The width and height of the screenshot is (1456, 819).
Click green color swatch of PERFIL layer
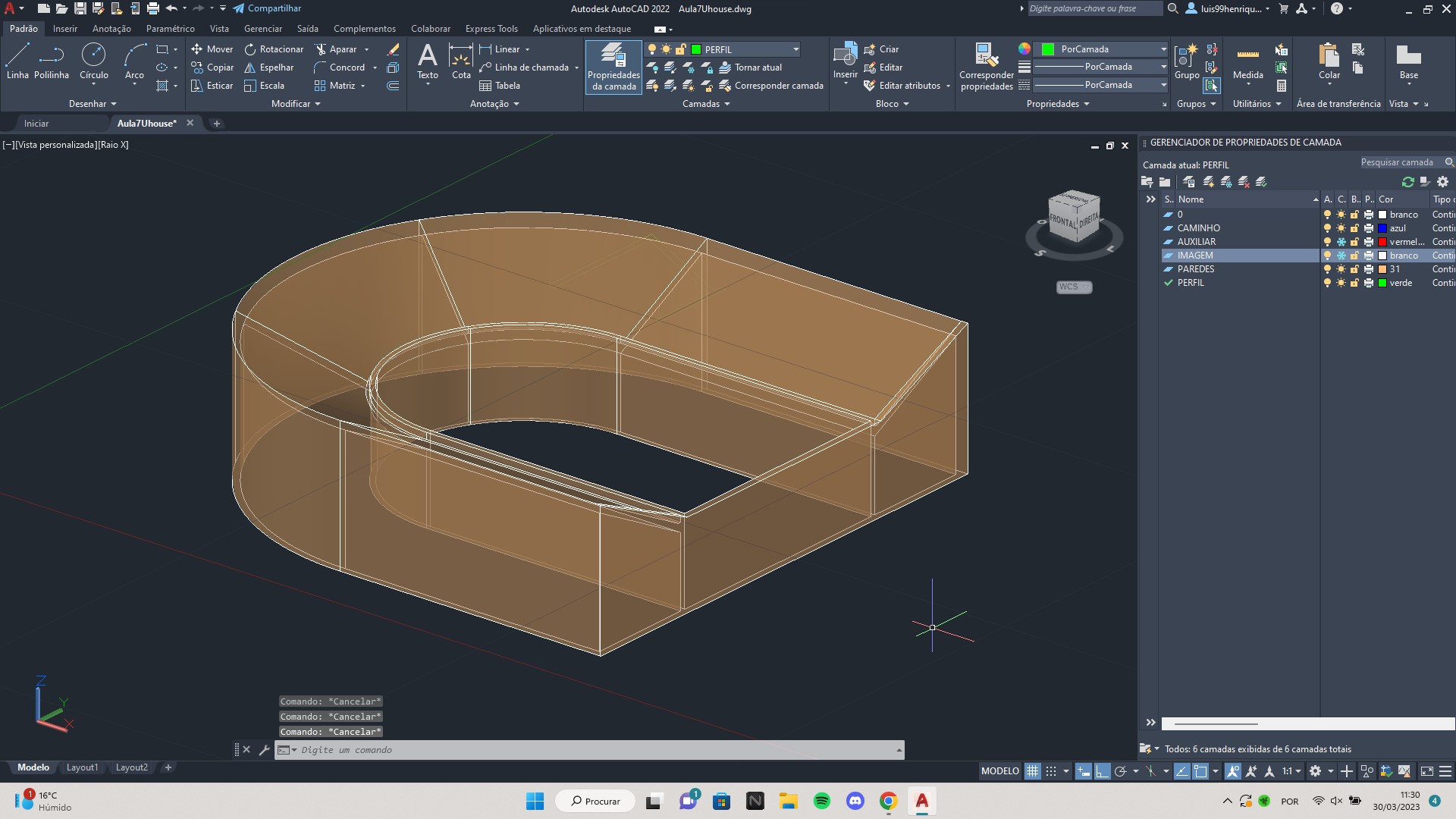(1382, 283)
